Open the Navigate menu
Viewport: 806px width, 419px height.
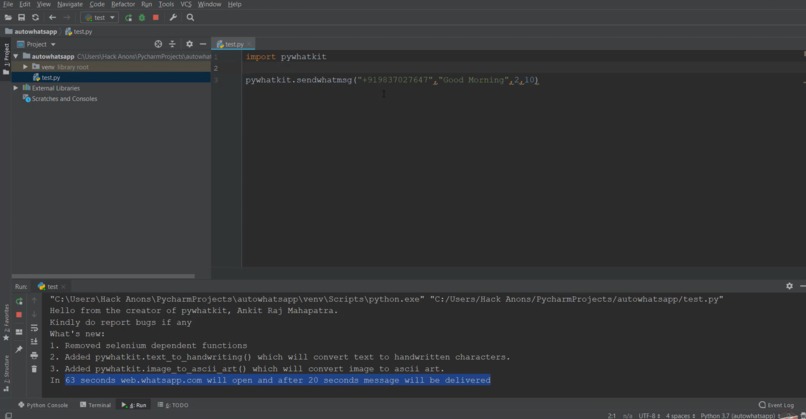coord(70,4)
